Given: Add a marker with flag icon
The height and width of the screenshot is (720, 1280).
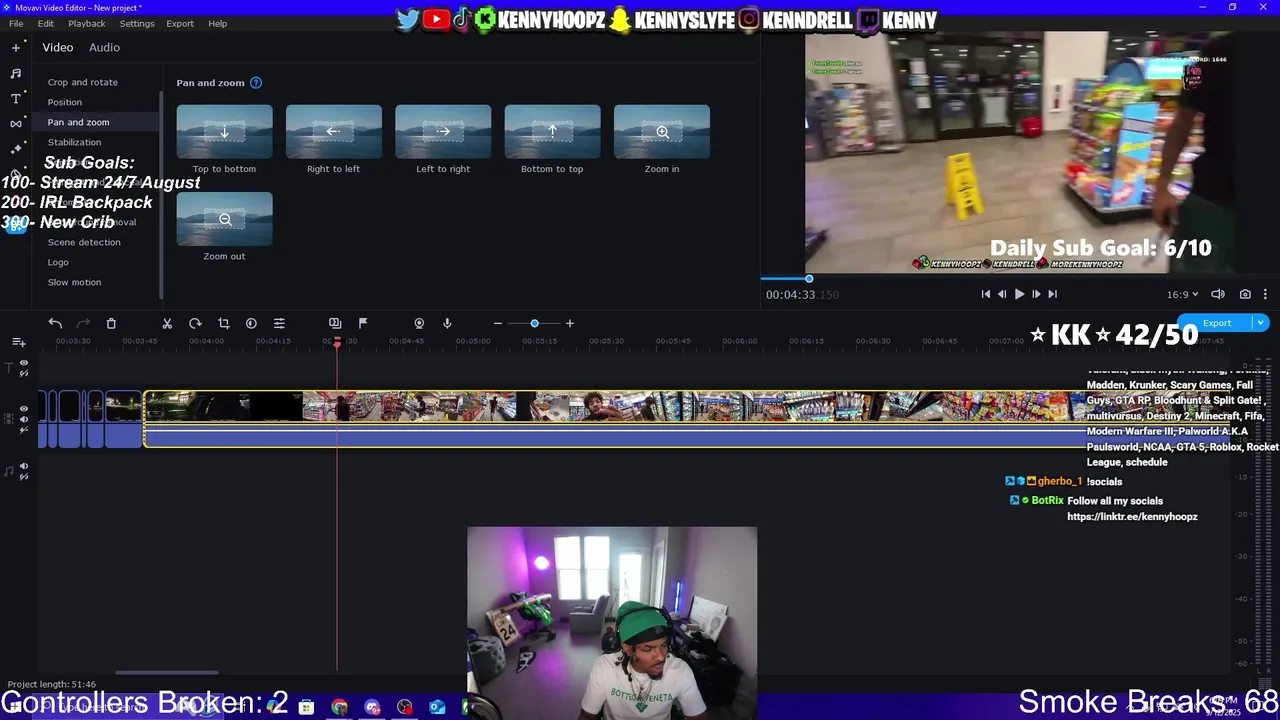Looking at the screenshot, I should click(x=363, y=323).
